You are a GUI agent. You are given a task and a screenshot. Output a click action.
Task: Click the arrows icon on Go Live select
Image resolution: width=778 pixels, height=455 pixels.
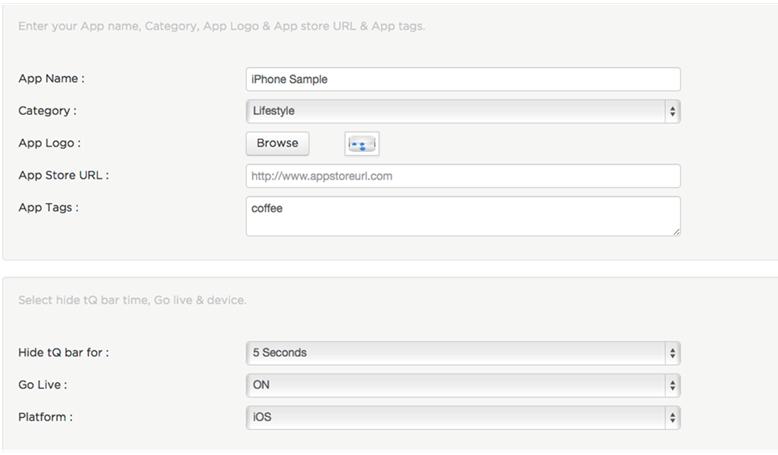tap(672, 385)
